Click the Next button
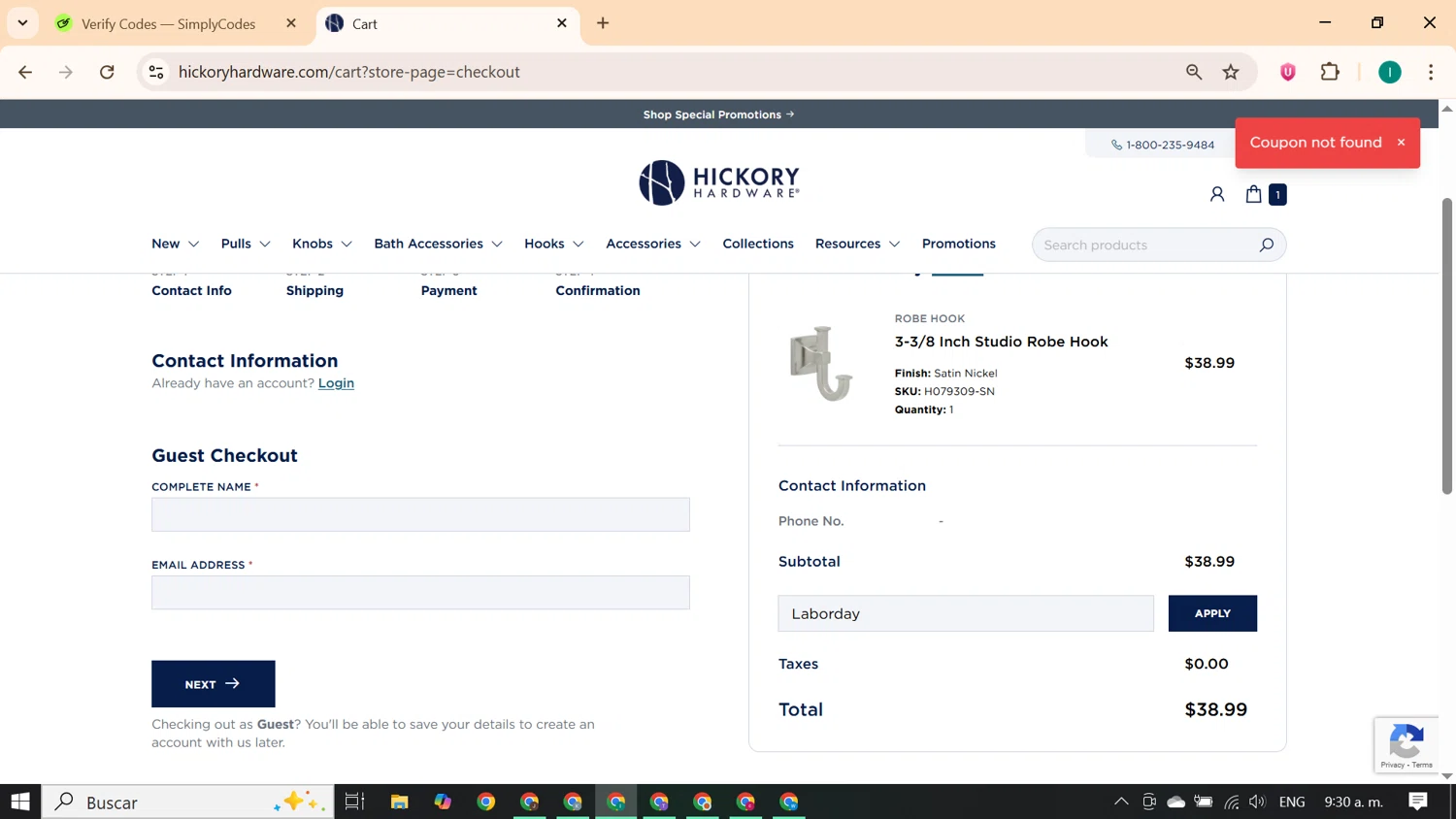The width and height of the screenshot is (1456, 819). (214, 684)
